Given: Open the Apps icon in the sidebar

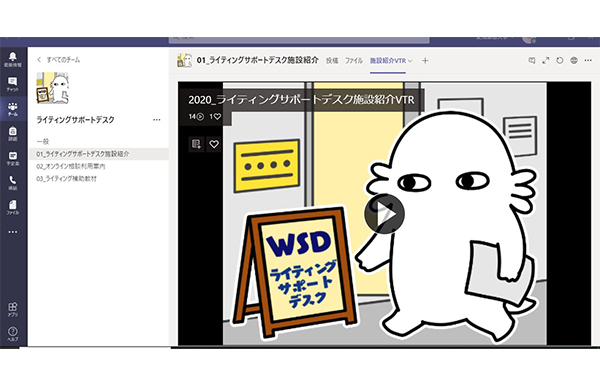Looking at the screenshot, I should click(x=13, y=309).
